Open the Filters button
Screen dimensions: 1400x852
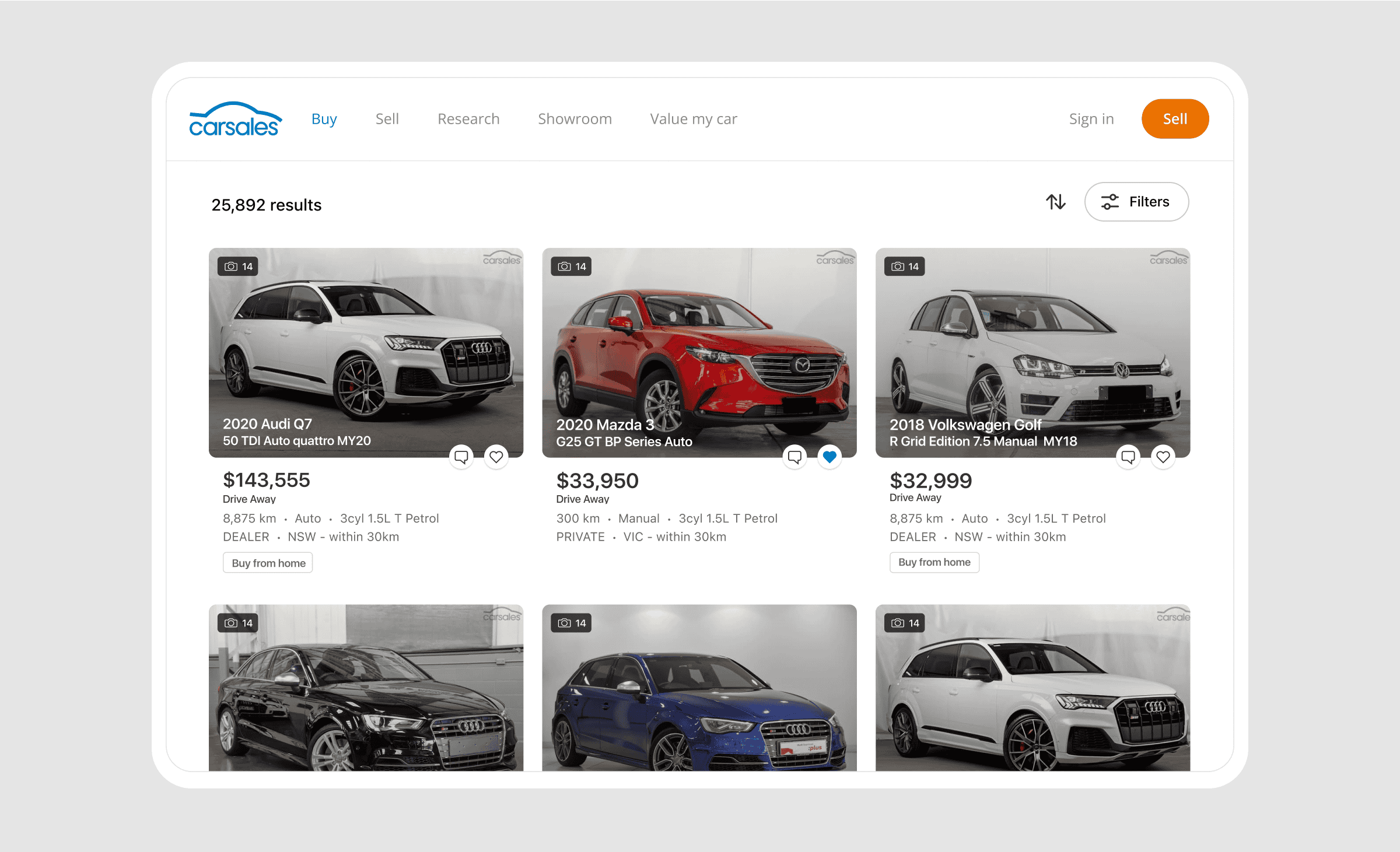(x=1136, y=202)
